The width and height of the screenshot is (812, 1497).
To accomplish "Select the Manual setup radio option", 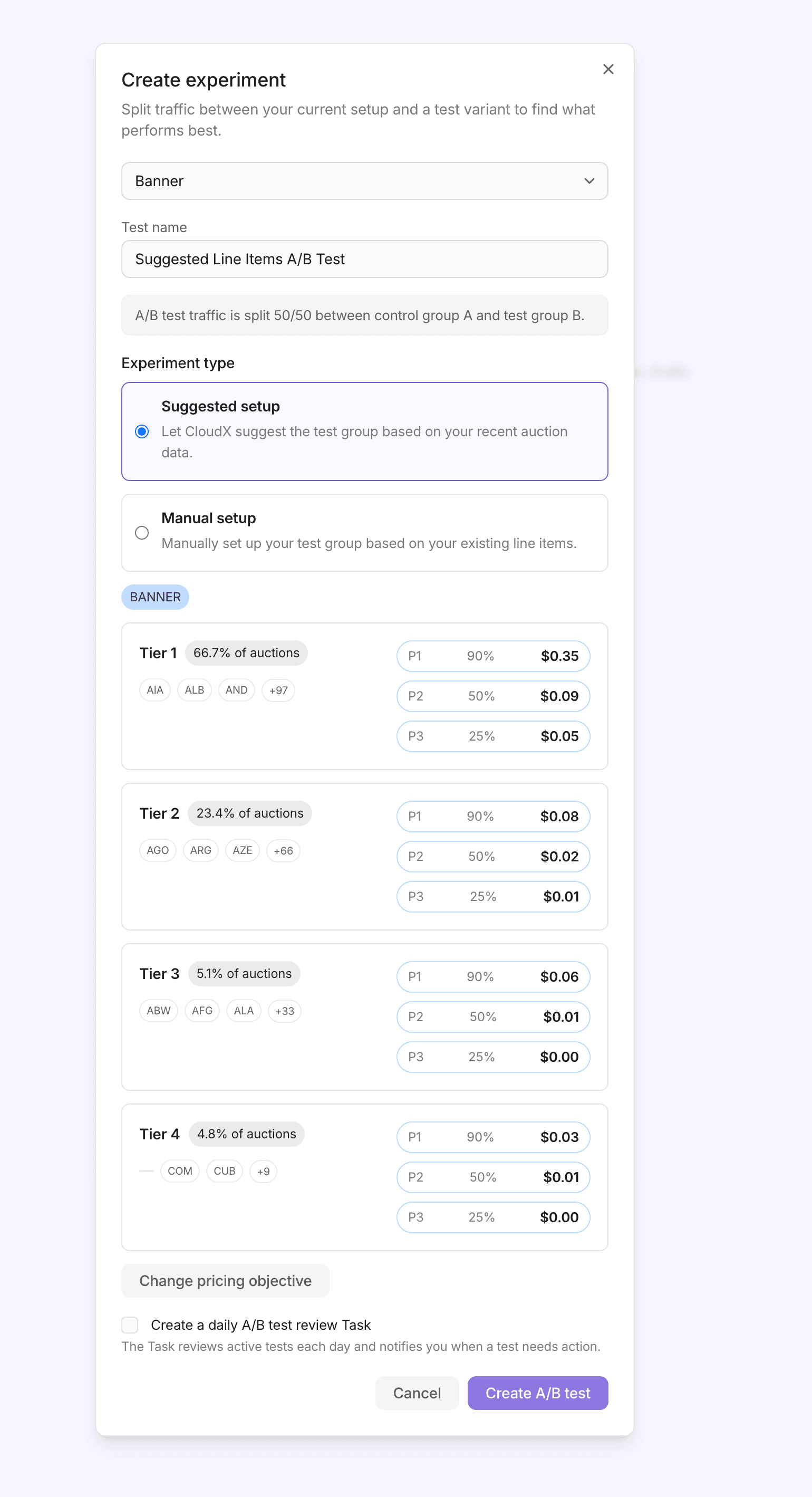I will [x=142, y=533].
